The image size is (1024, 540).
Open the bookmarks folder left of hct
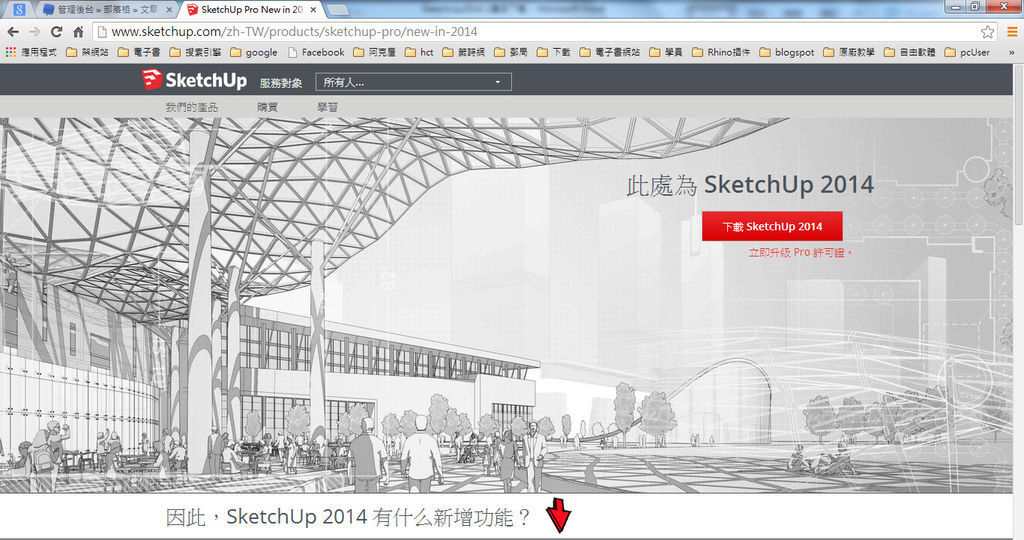point(374,52)
